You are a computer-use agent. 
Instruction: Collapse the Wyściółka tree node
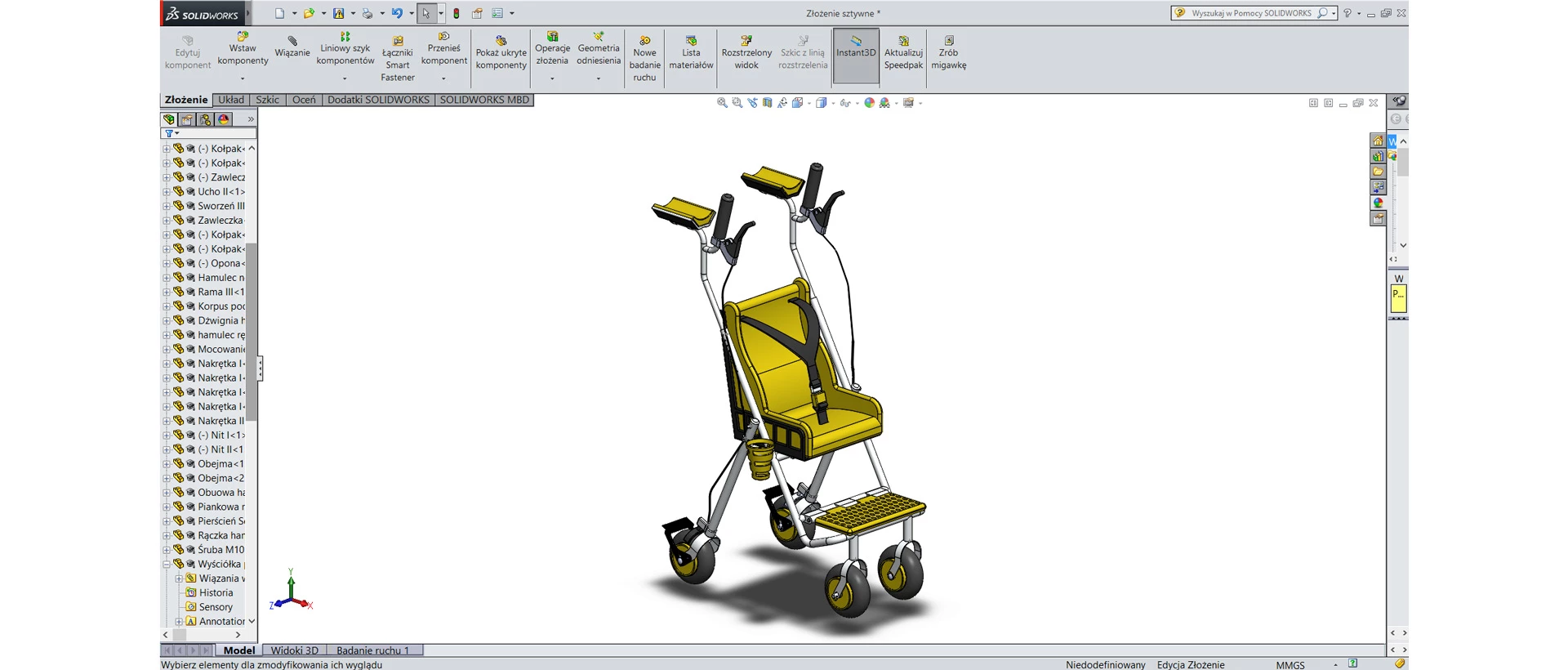[167, 565]
